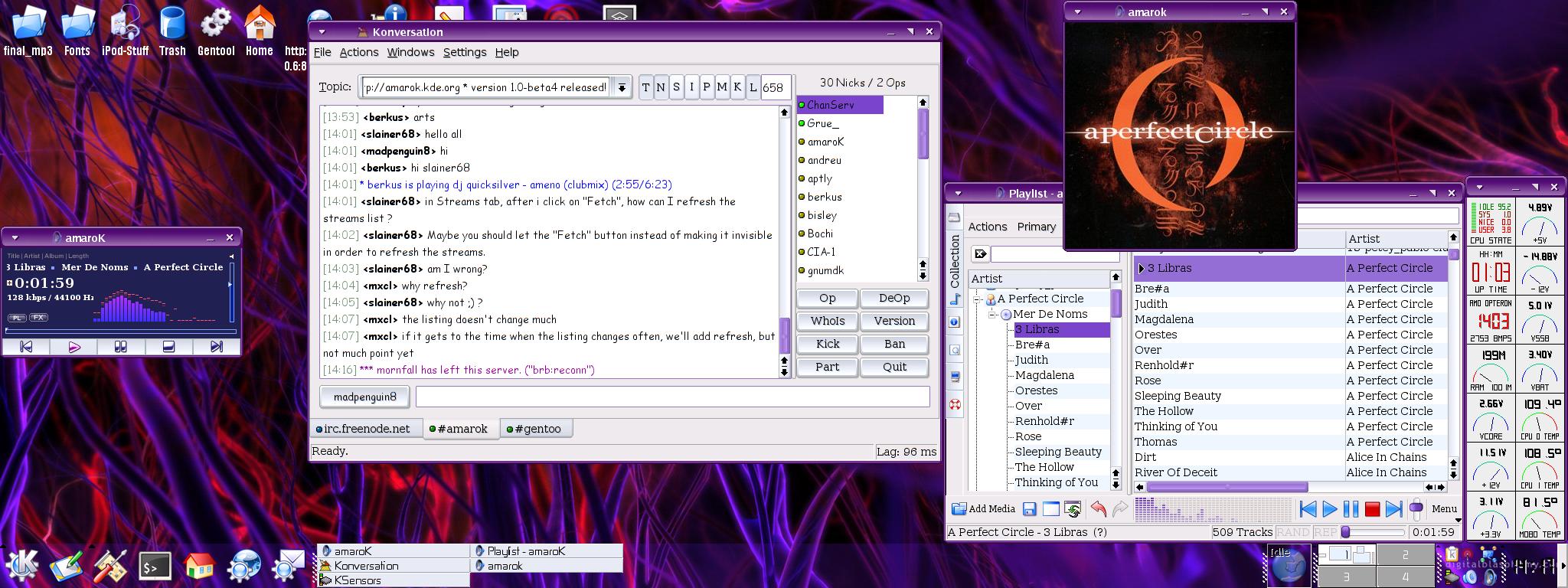Open the Settings menu in Konversation
This screenshot has width=1568, height=588.
pos(465,52)
